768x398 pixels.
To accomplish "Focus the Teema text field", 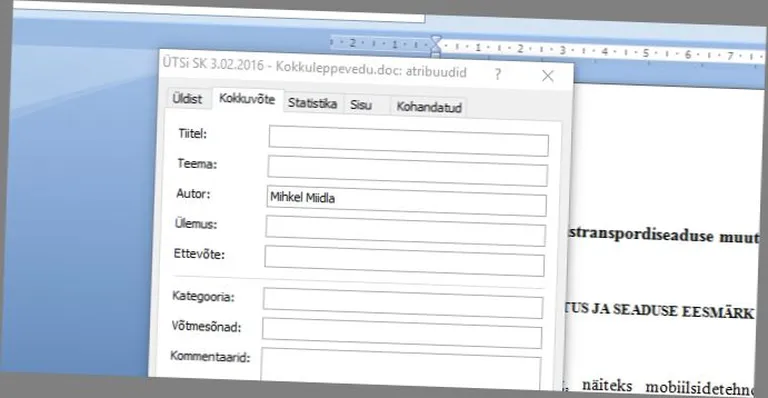I will pyautogui.click(x=408, y=171).
